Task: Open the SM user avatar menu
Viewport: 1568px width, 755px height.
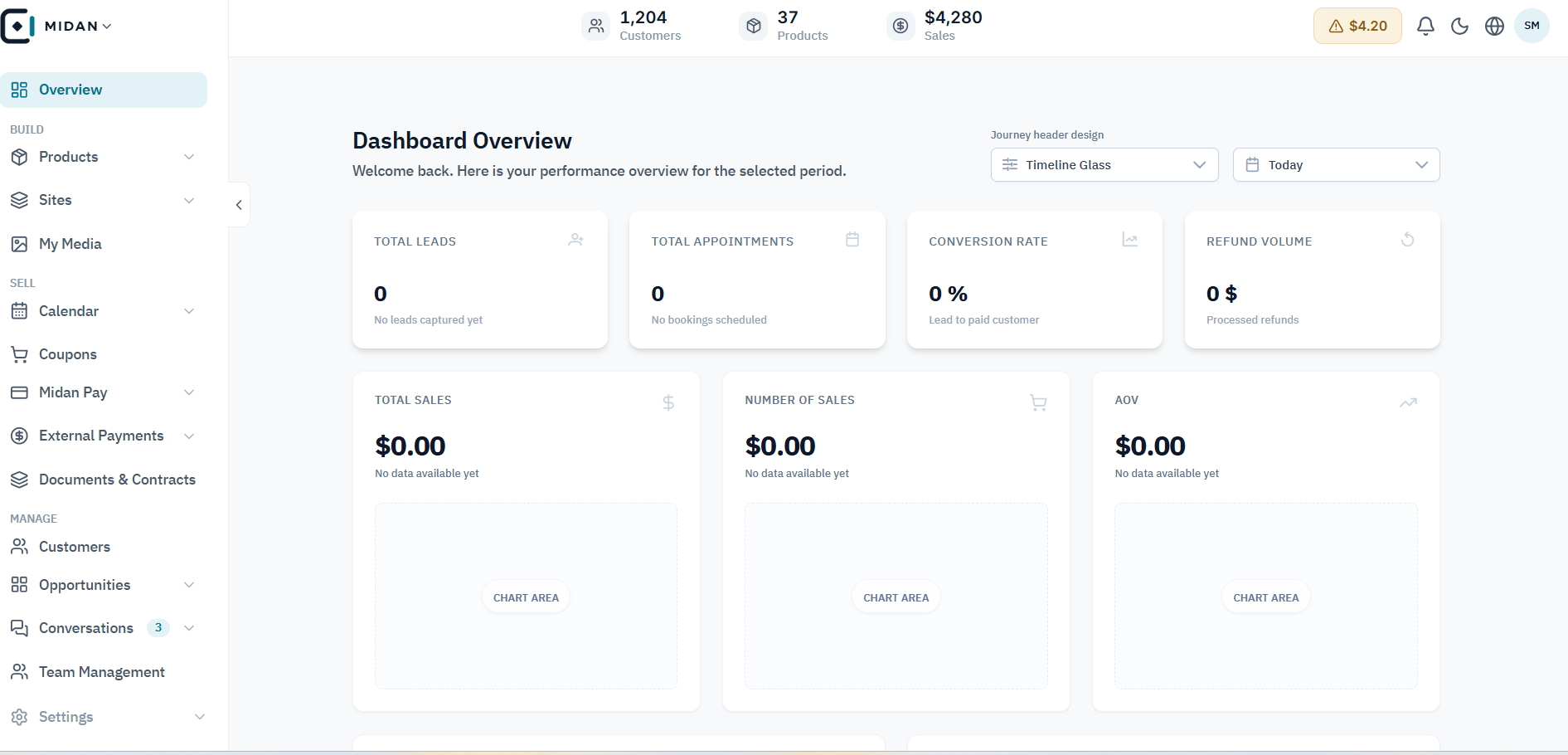Action: pyautogui.click(x=1532, y=26)
